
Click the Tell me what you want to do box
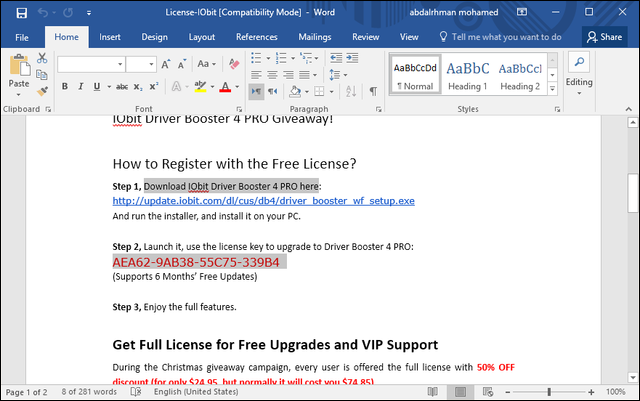pyautogui.click(x=500, y=37)
